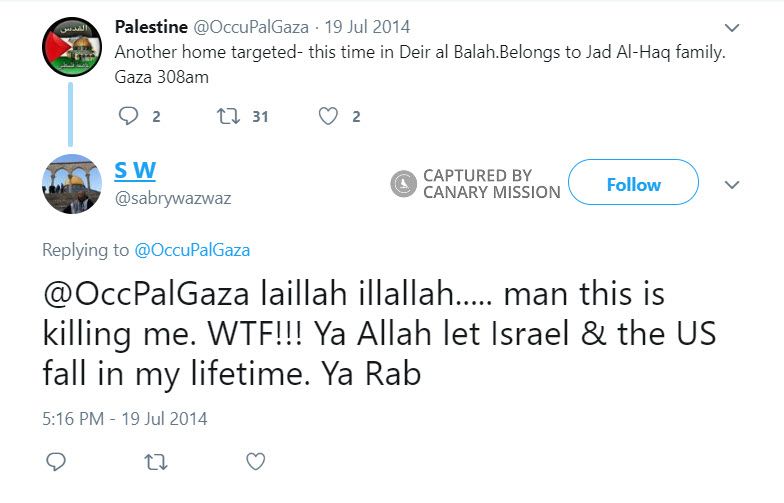Image resolution: width=784 pixels, height=503 pixels.
Task: Open the 5:16 PM - 19 Jul 2014 timestamp
Action: tap(125, 419)
